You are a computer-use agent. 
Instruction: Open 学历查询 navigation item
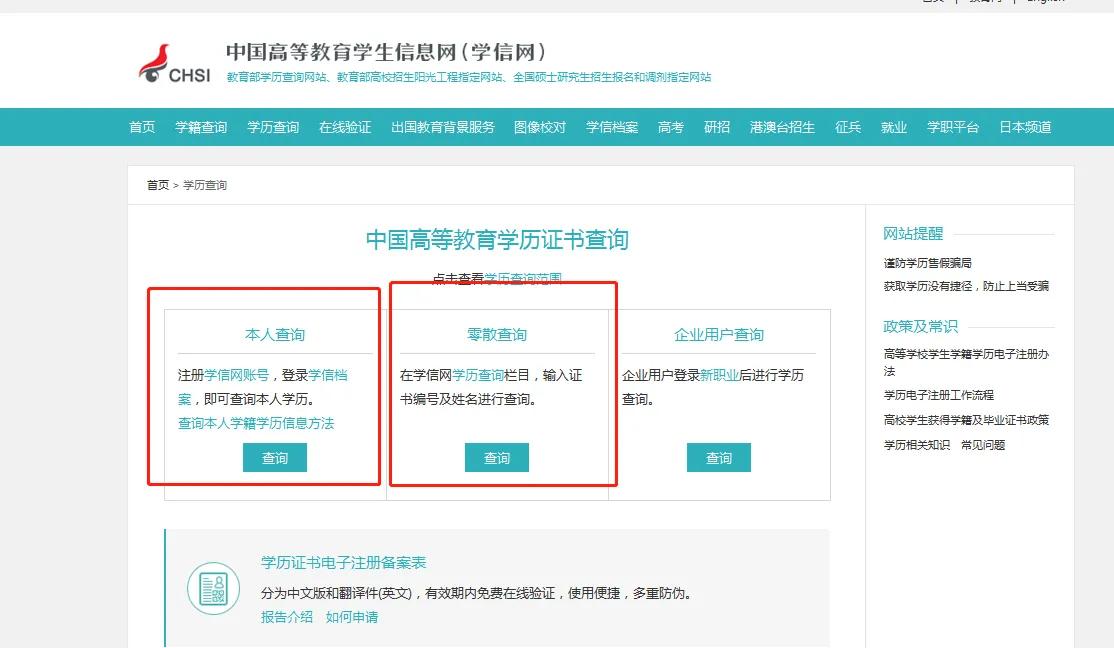[273, 127]
